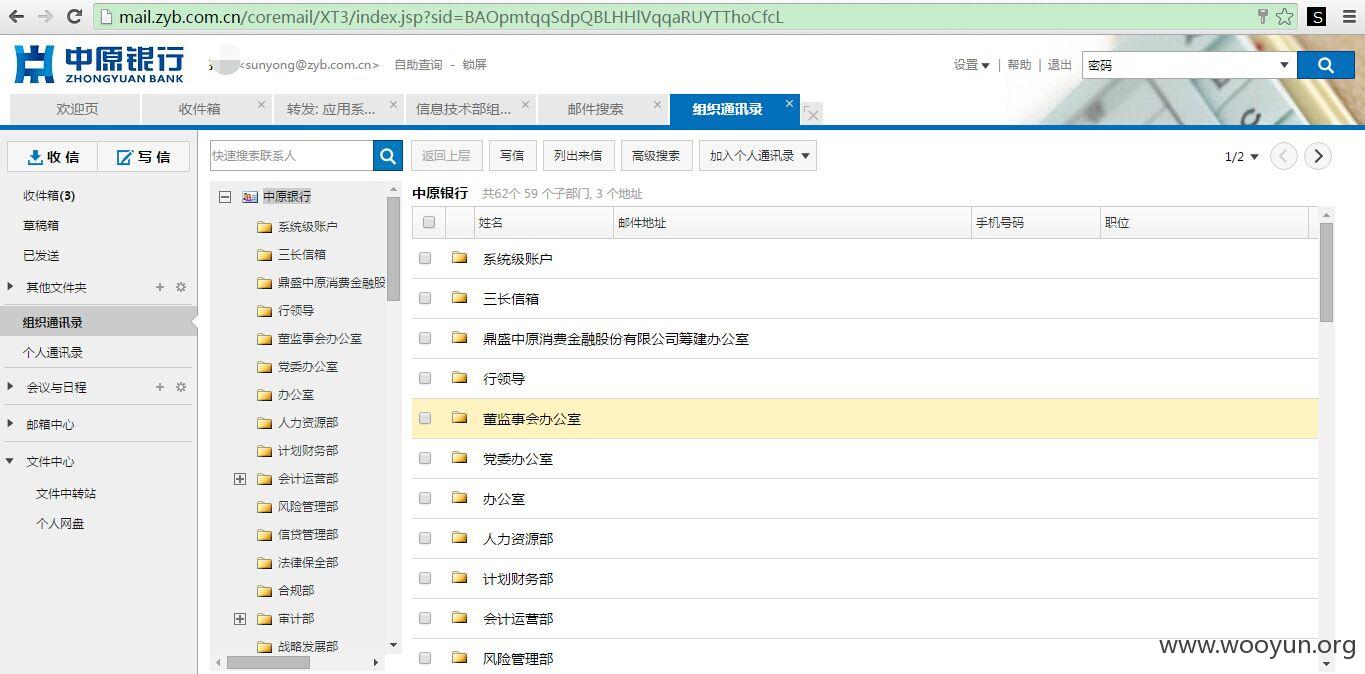The height and width of the screenshot is (674, 1365).
Task: Click the tree panel vertical scrollbar
Action: pyautogui.click(x=393, y=249)
